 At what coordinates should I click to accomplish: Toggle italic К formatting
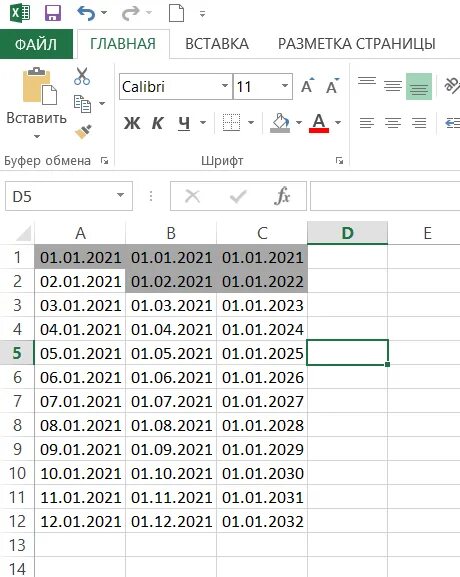(x=158, y=123)
